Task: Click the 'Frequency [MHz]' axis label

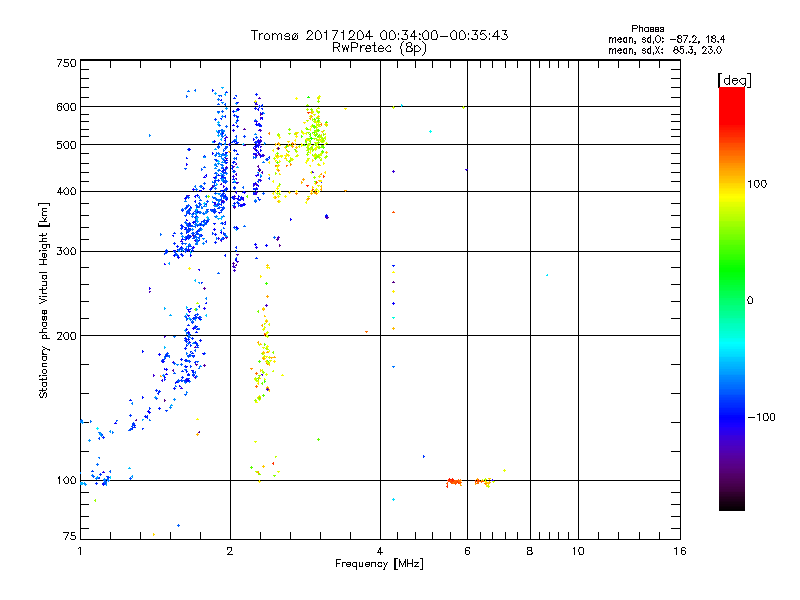Action: pyautogui.click(x=379, y=564)
